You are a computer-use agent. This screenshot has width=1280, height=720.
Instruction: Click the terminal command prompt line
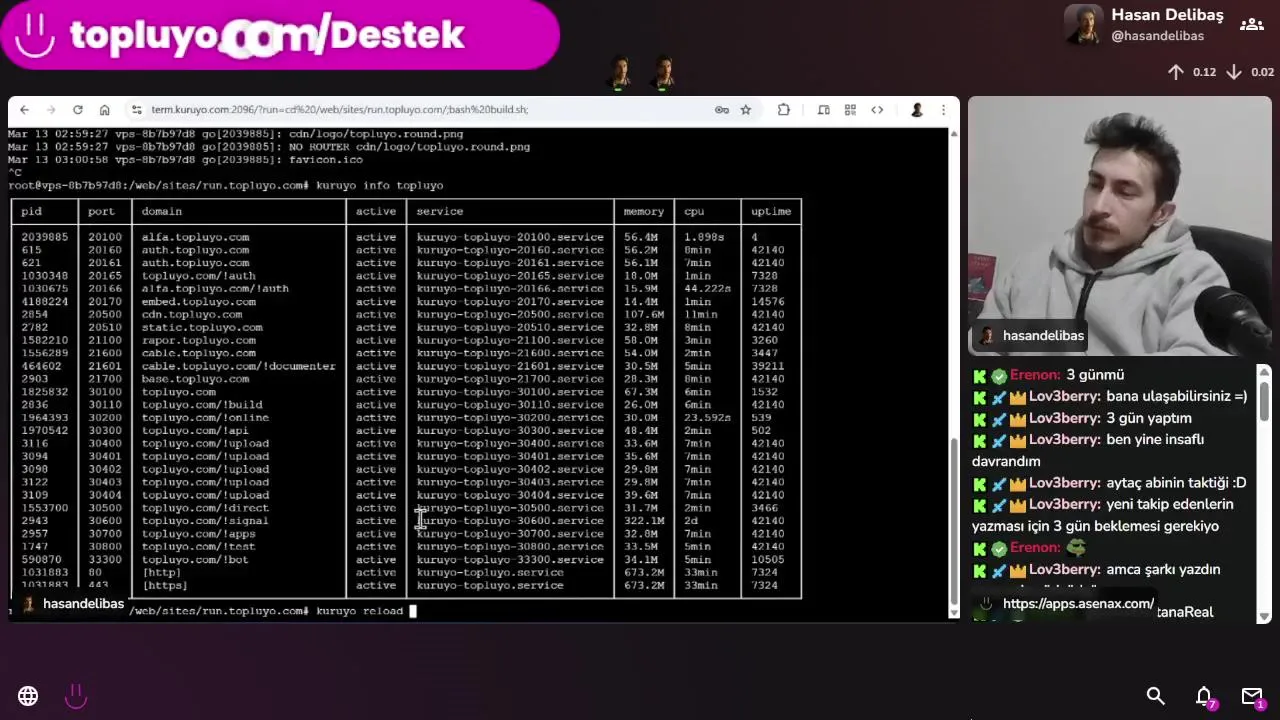point(270,611)
